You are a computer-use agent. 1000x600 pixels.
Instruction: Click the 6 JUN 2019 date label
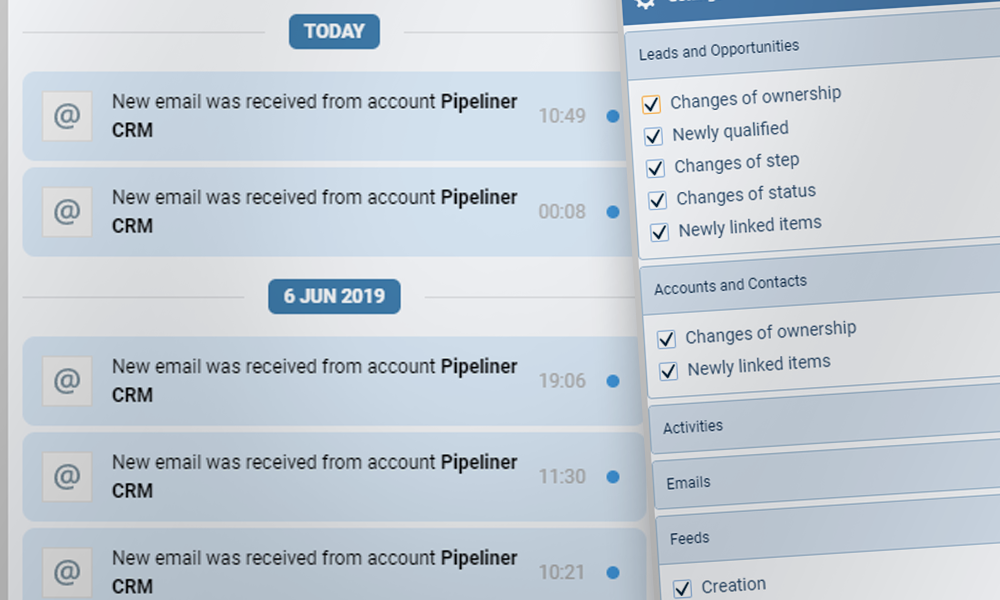pyautogui.click(x=334, y=297)
